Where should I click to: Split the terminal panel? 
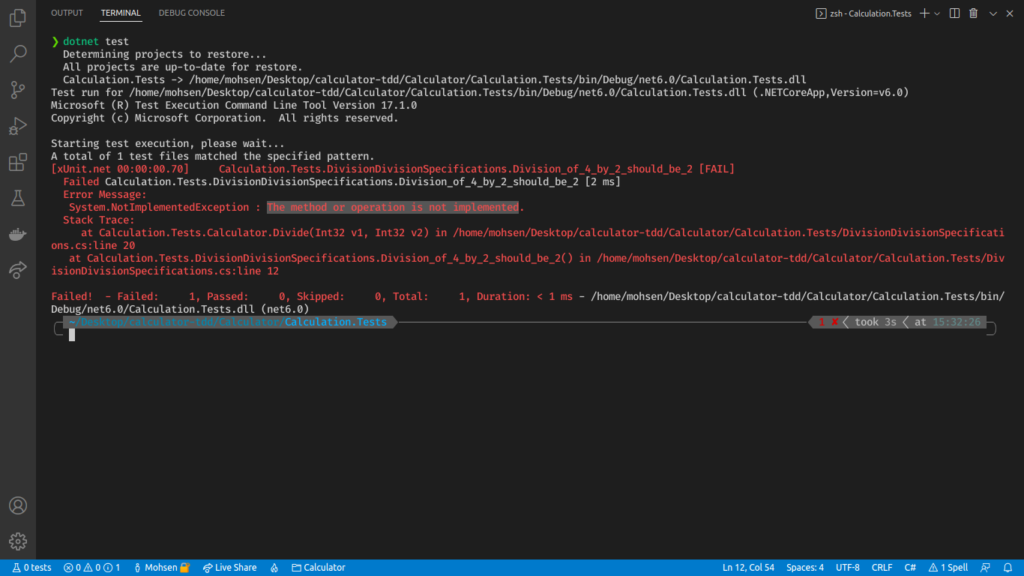click(x=952, y=13)
